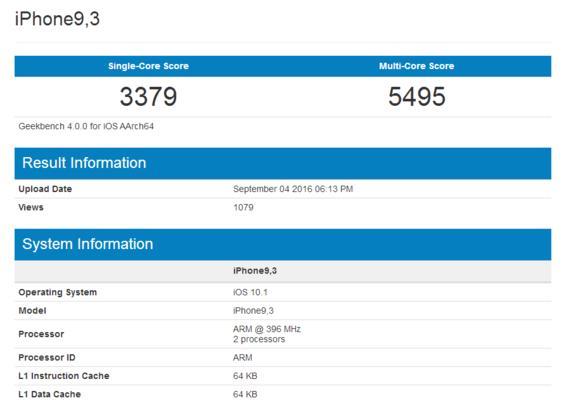Click the System Information section header
The height and width of the screenshot is (400, 564).
pyautogui.click(x=283, y=245)
